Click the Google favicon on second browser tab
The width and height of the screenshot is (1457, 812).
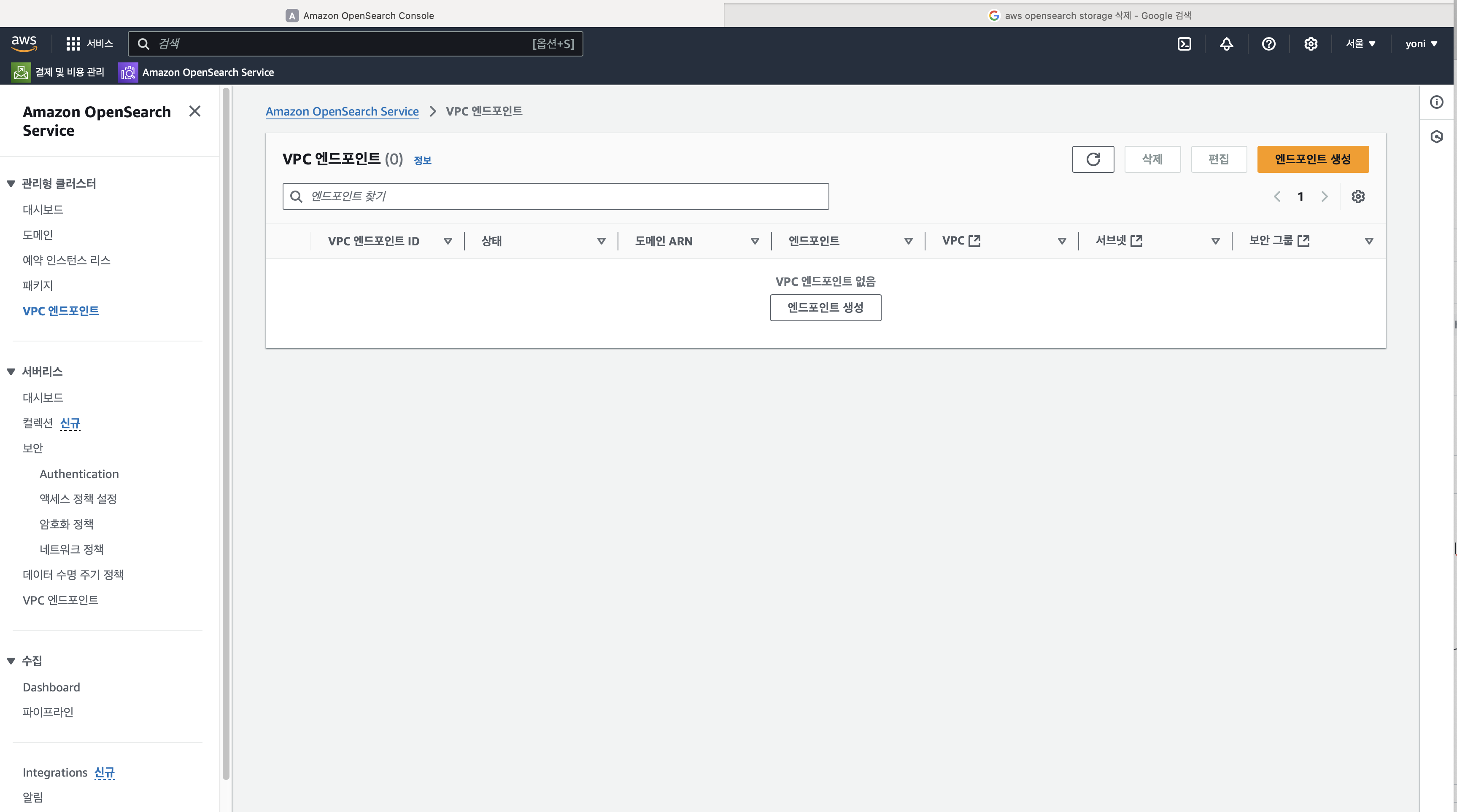pyautogui.click(x=994, y=15)
